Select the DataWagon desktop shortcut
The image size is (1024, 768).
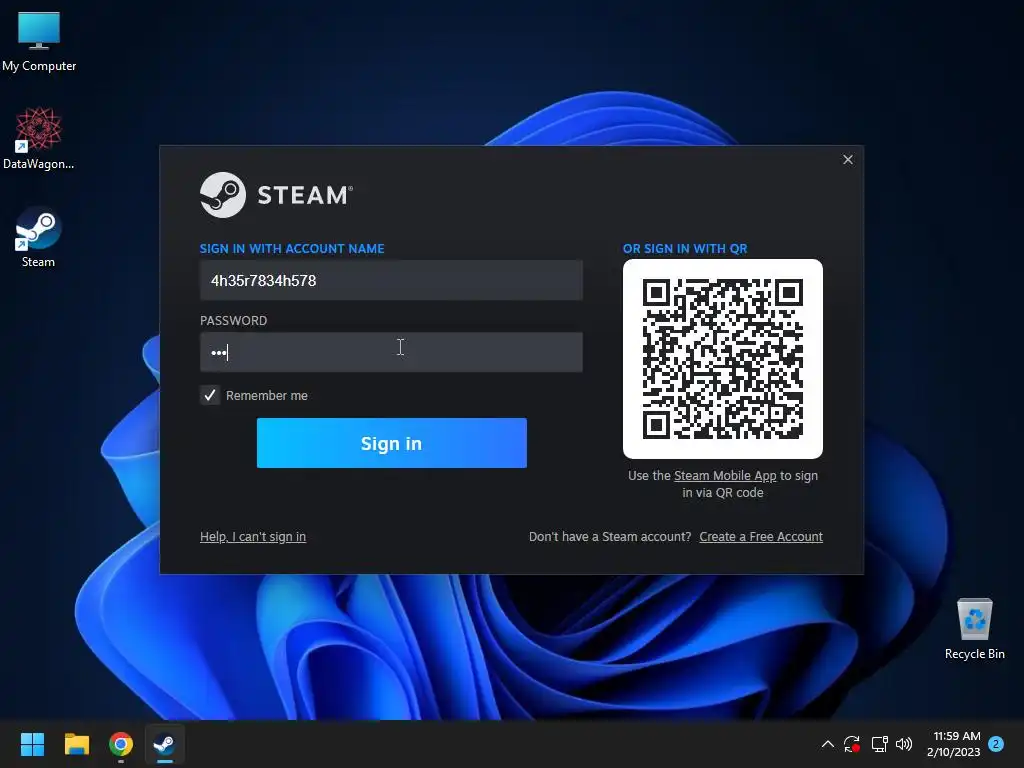pos(39,138)
